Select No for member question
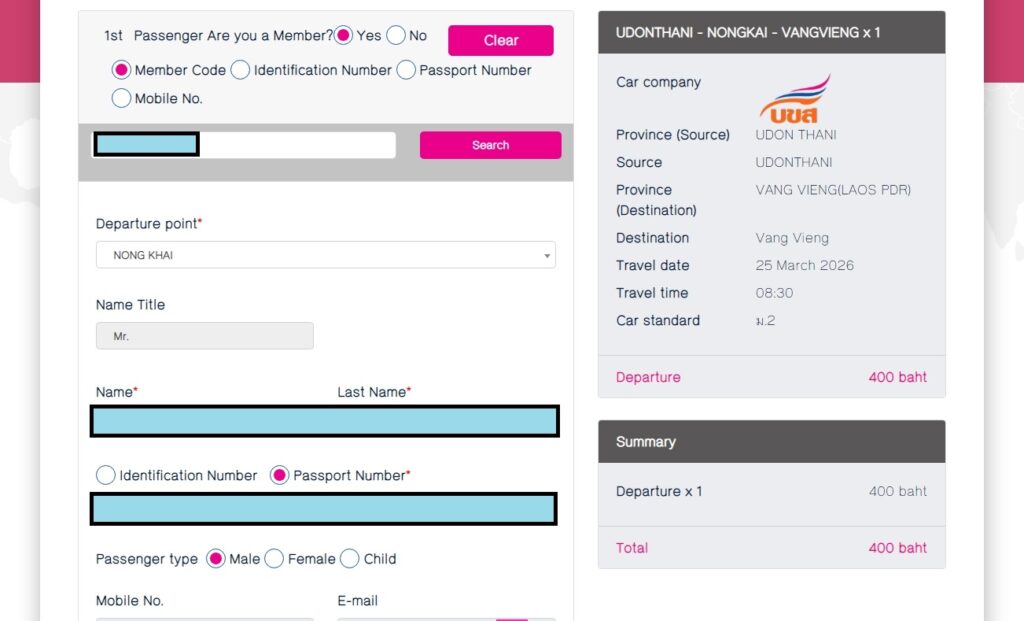The height and width of the screenshot is (621, 1024). point(396,36)
